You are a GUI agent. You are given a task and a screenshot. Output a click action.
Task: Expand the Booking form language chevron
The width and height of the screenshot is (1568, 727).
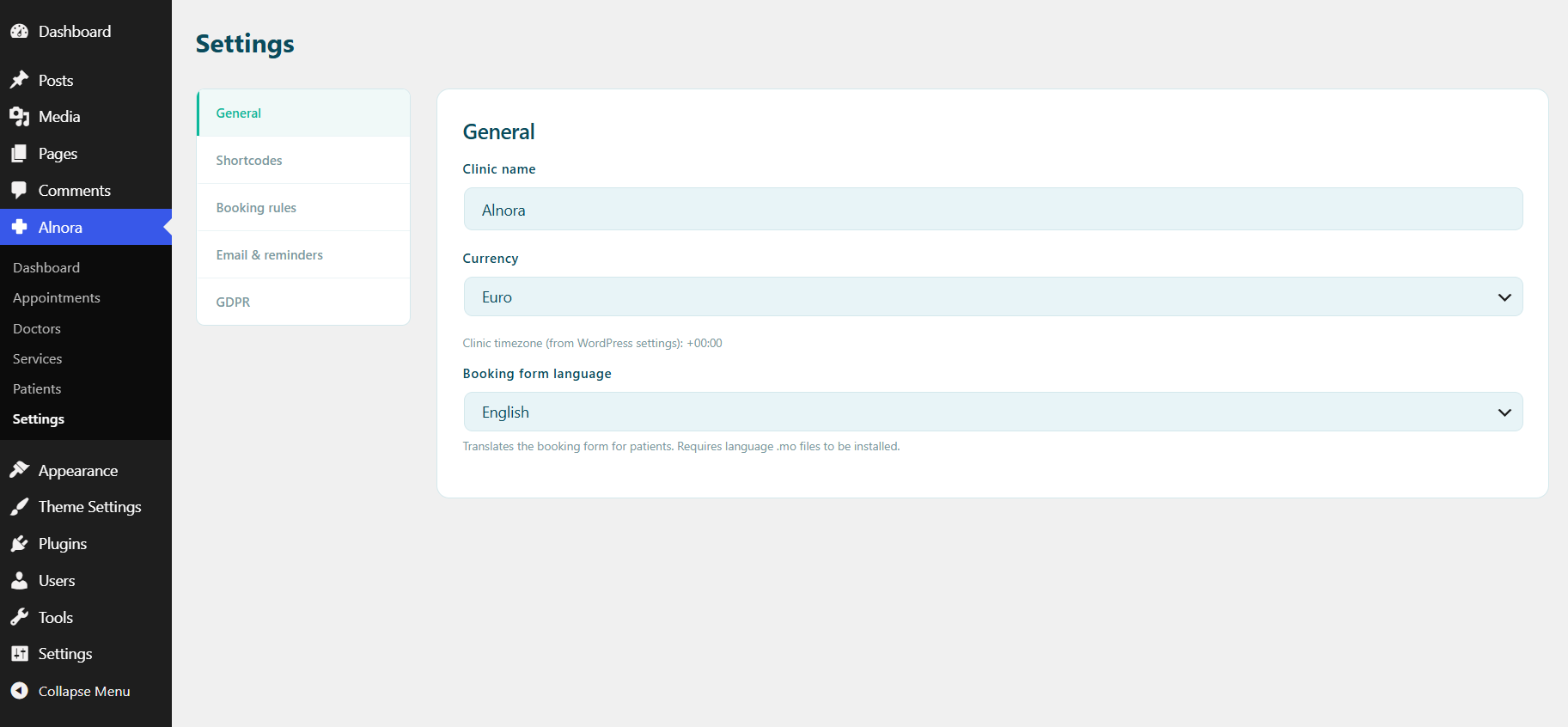[x=1504, y=412]
